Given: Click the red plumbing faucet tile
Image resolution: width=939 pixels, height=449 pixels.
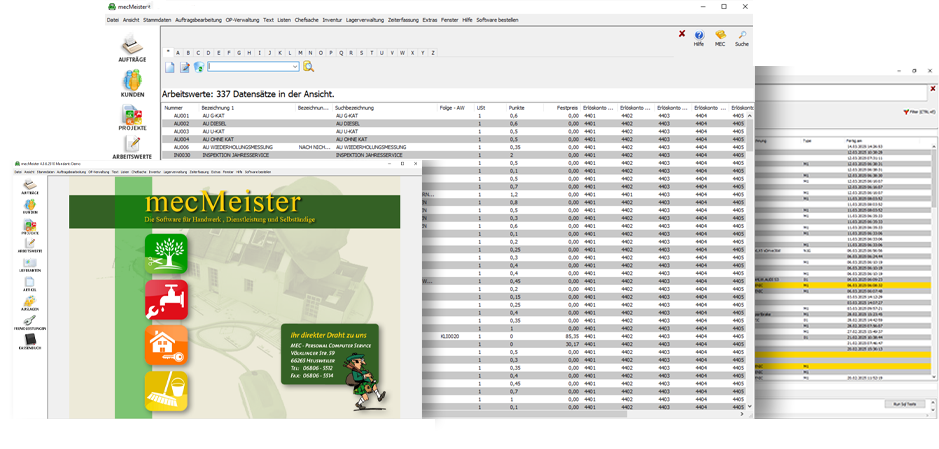Looking at the screenshot, I should (x=166, y=299).
